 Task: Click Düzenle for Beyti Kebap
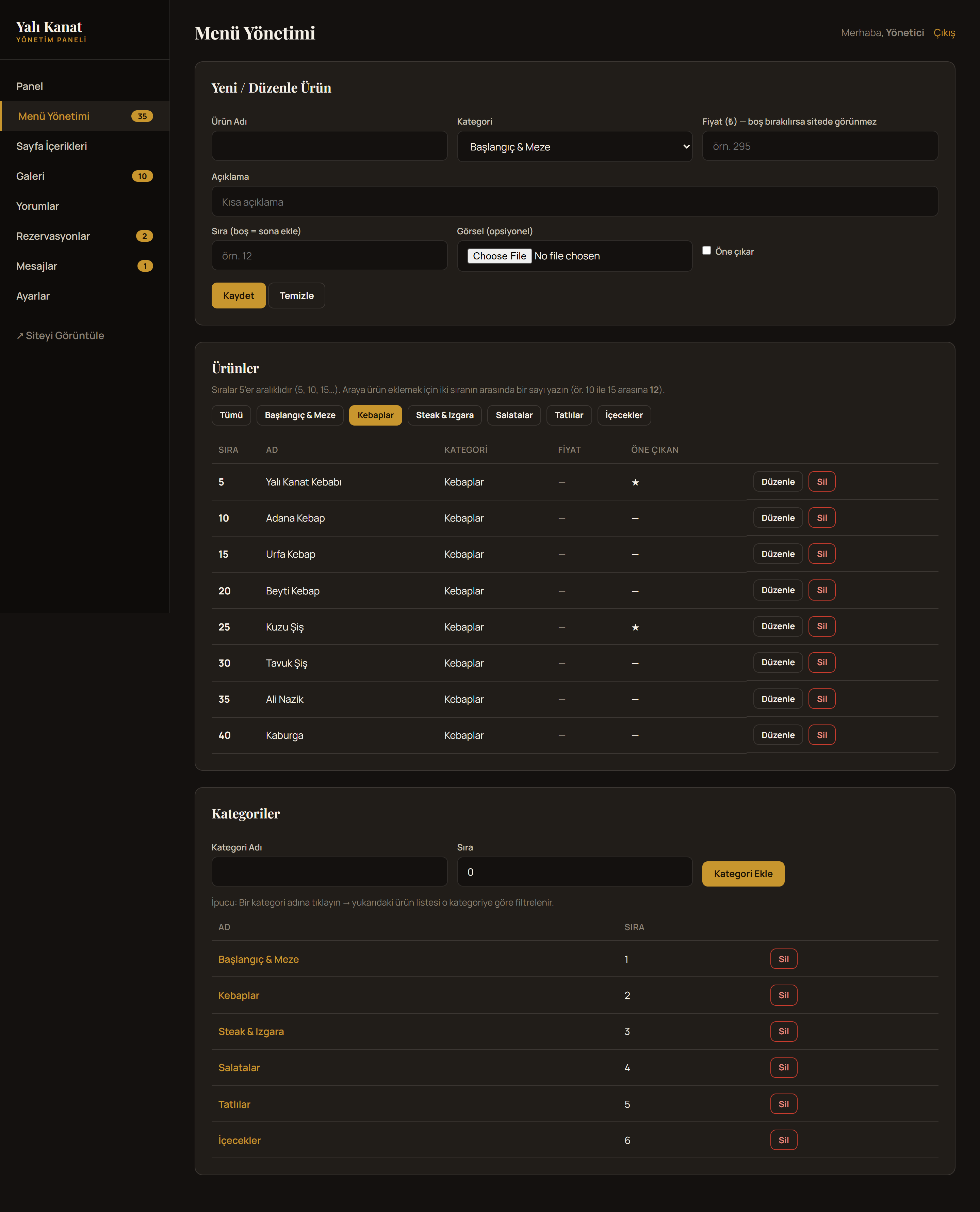coord(778,590)
